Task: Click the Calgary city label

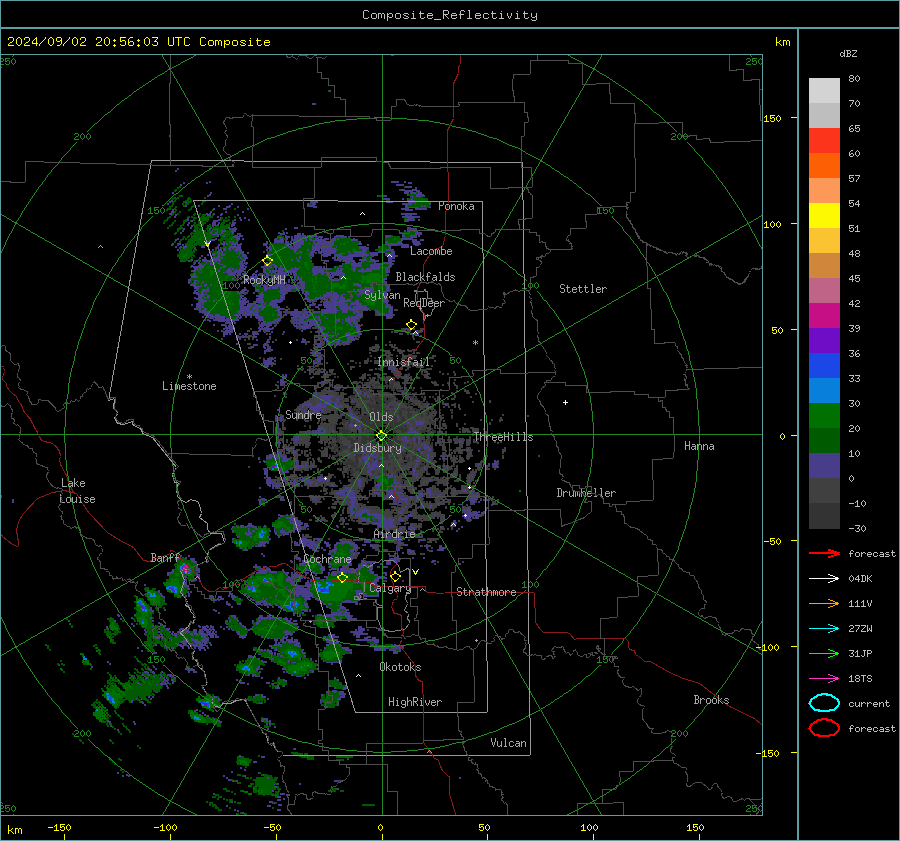Action: (x=390, y=588)
